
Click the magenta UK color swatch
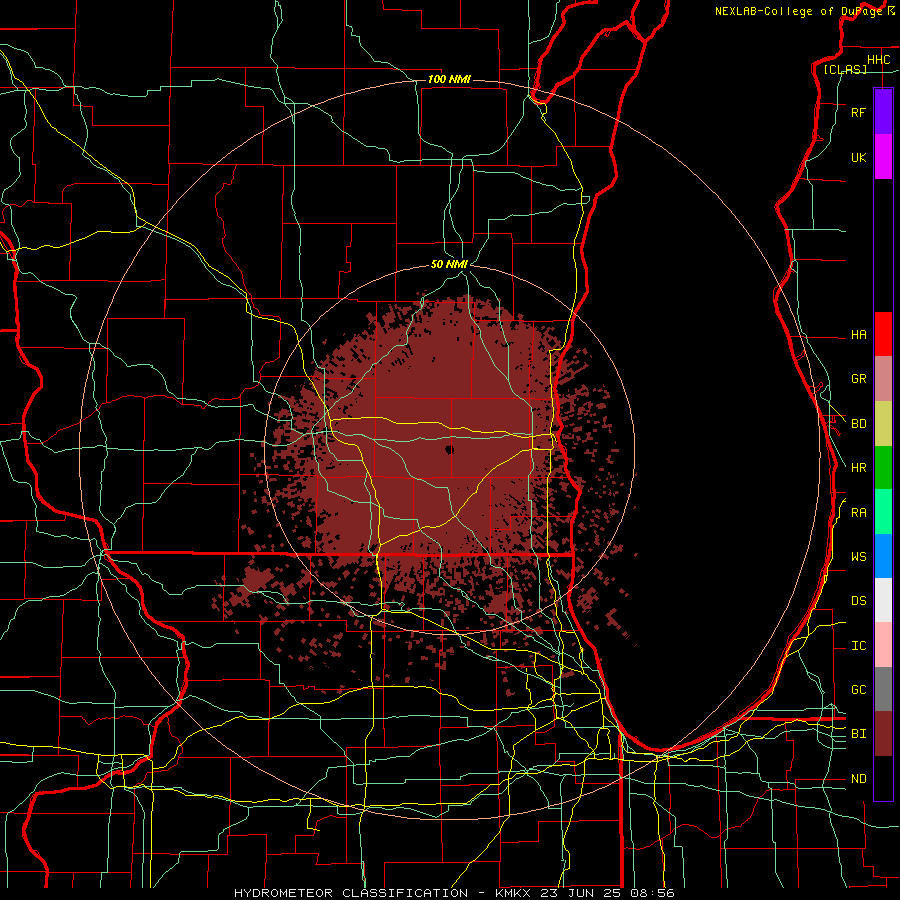(883, 157)
